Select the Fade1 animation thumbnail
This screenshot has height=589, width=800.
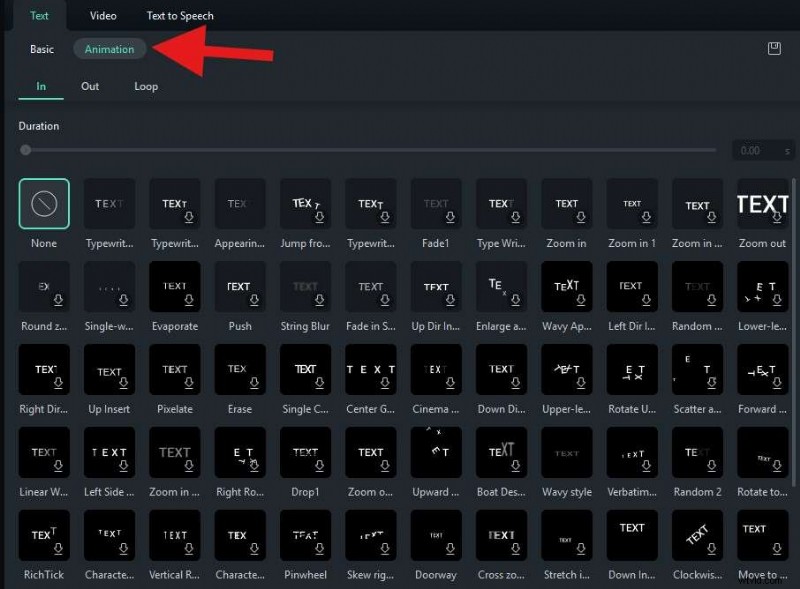click(x=436, y=204)
